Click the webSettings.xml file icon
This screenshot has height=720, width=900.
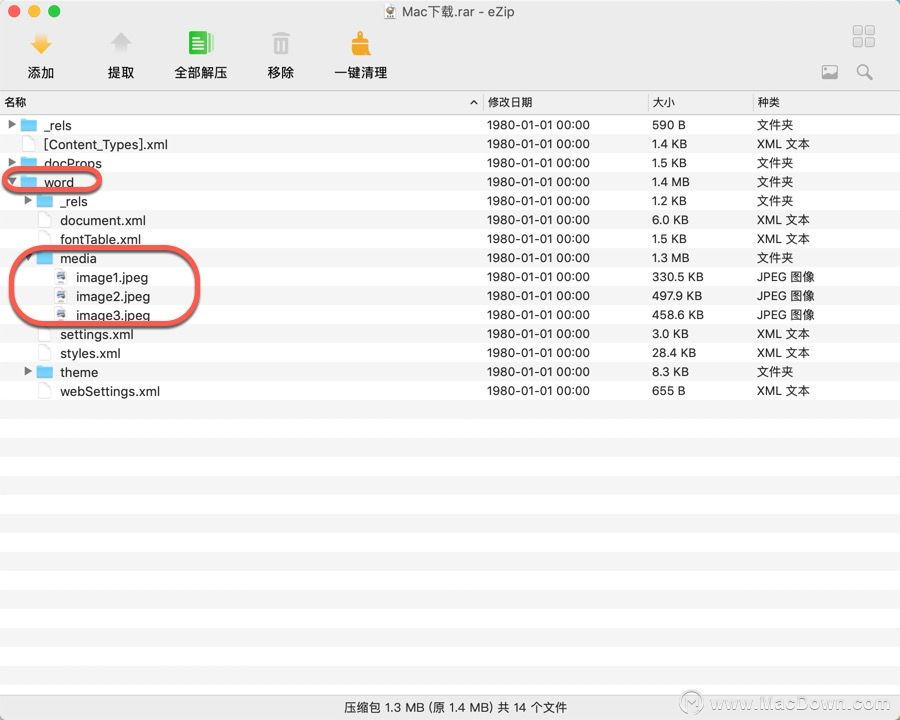(x=45, y=391)
